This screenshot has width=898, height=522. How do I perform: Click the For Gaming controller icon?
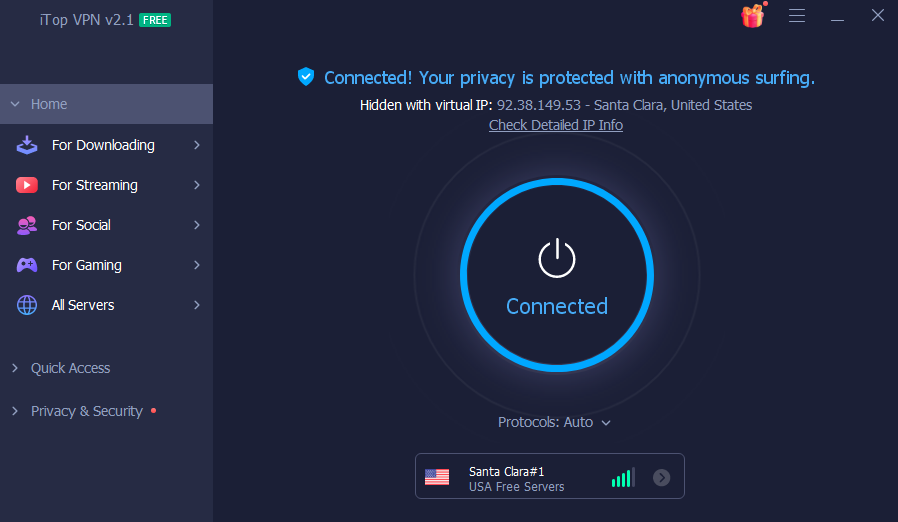(27, 265)
